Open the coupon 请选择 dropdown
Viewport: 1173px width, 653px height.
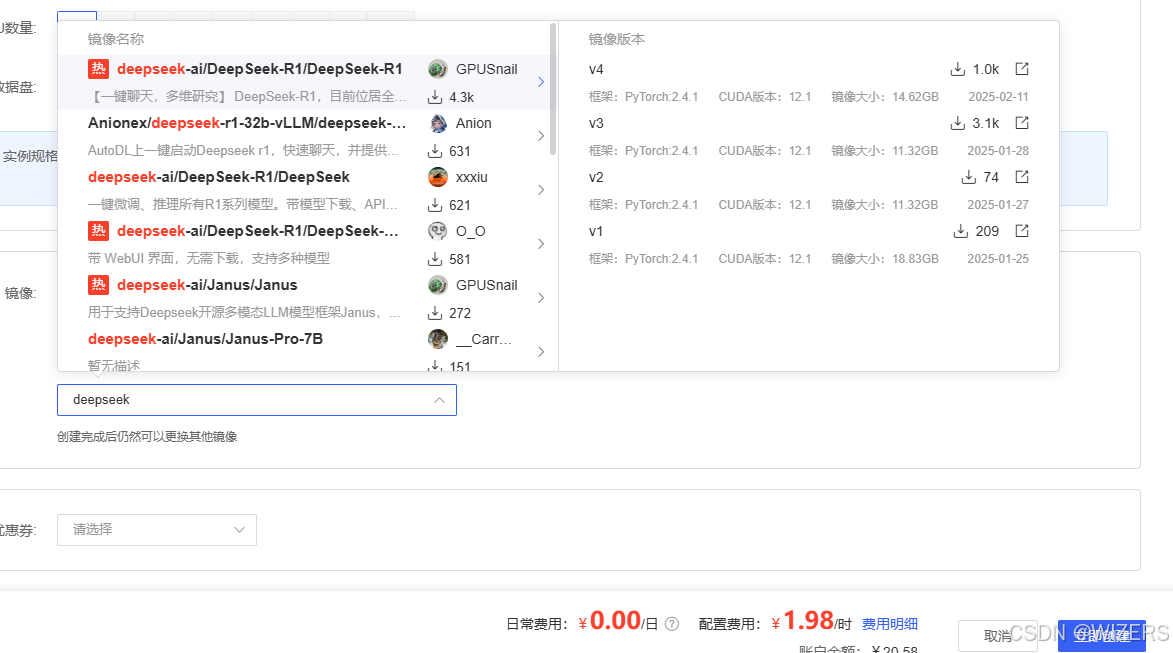(157, 530)
